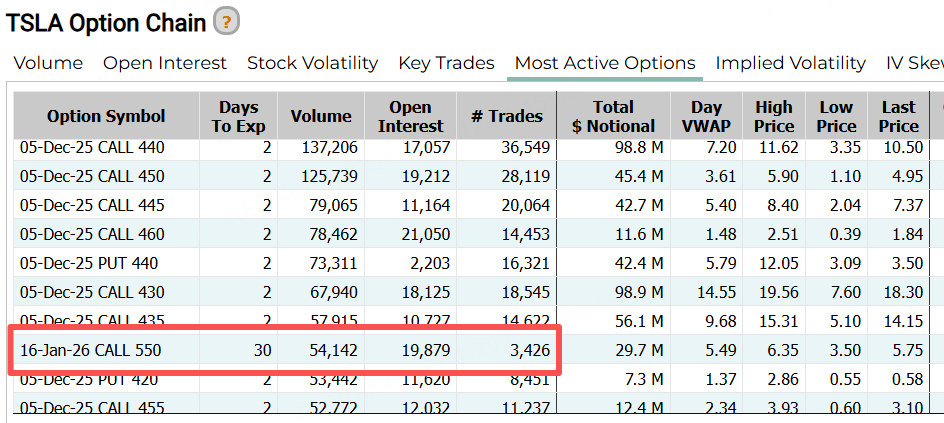Sort by Total $ Notional header
Image resolution: width=944 pixels, height=423 pixels.
tap(613, 116)
